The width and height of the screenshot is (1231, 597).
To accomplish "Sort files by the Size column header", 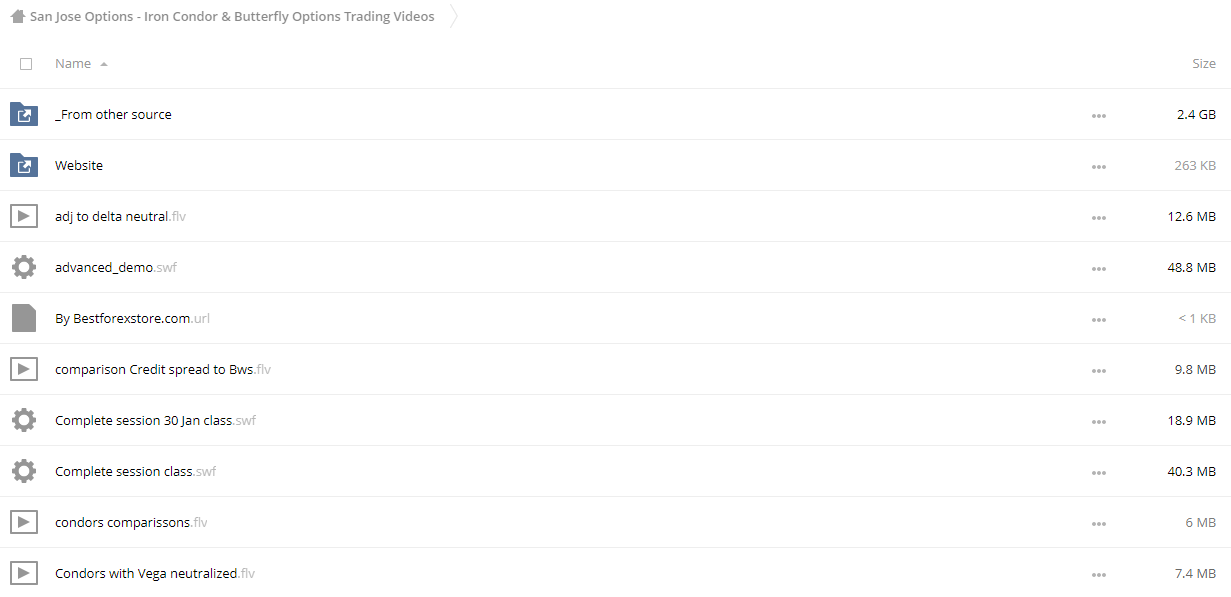I will tap(1204, 63).
